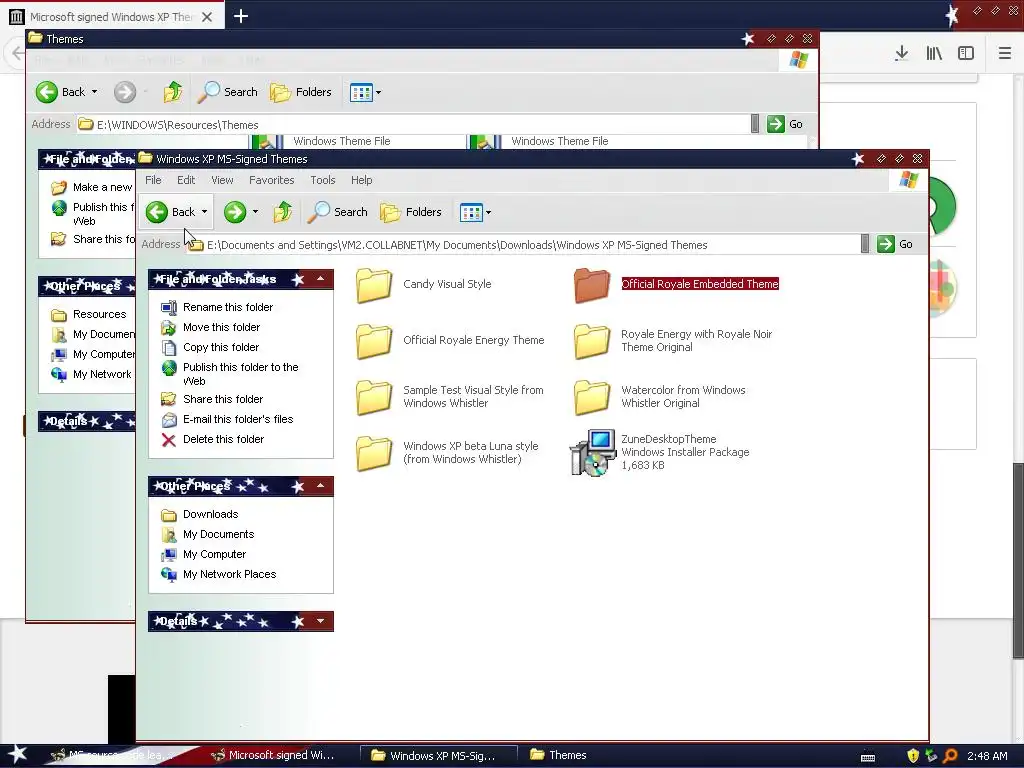Toggle Folders pane in front window toolbar
The width and height of the screenshot is (1024, 768).
coord(411,212)
